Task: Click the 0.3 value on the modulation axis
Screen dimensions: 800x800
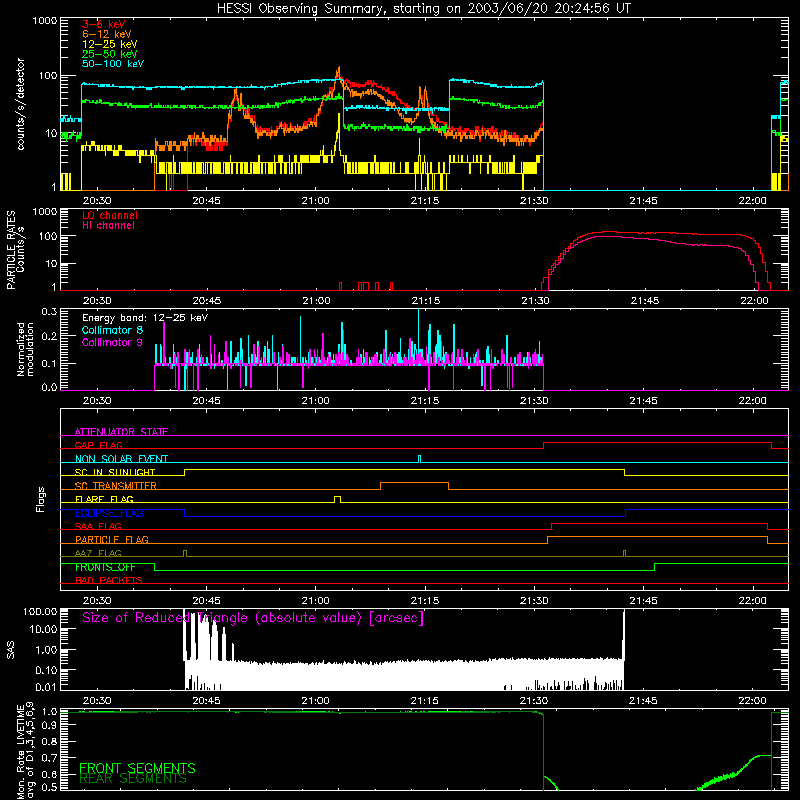Action: (49, 312)
